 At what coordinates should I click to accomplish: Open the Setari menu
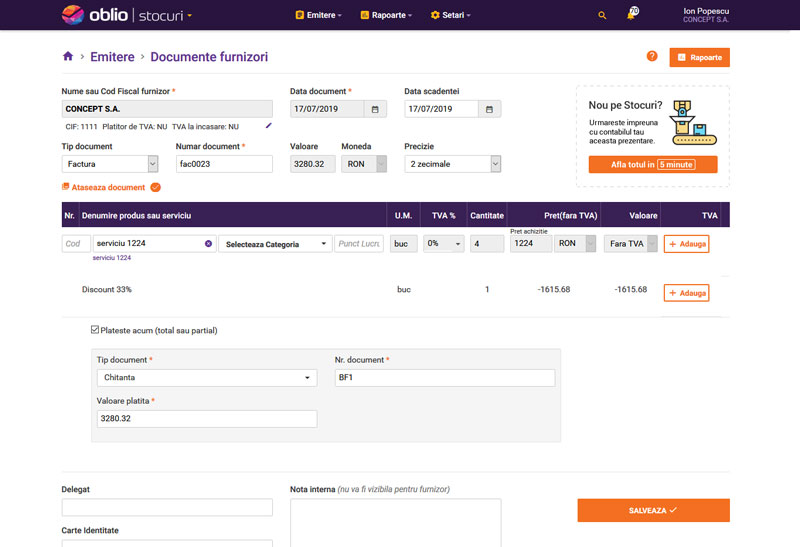point(450,16)
